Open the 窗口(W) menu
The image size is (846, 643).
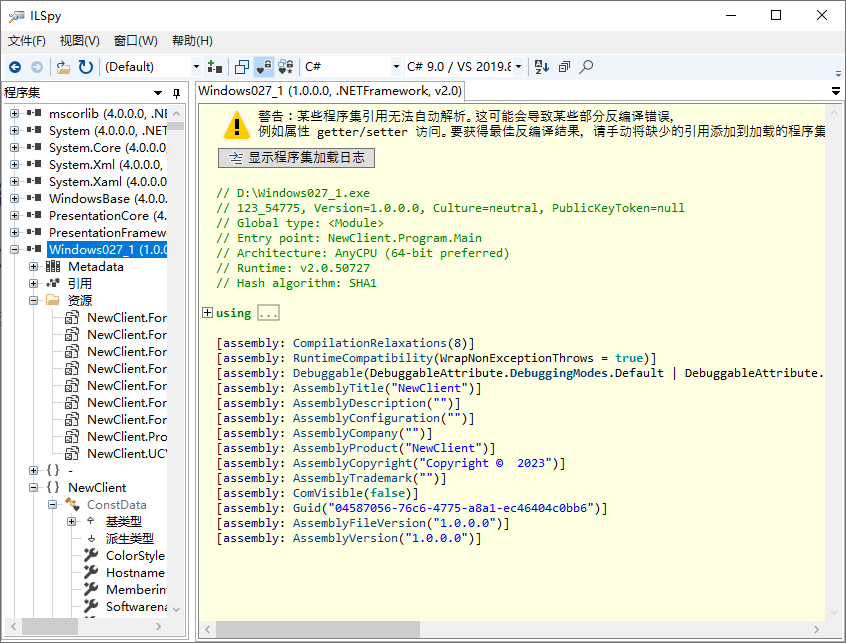pyautogui.click(x=135, y=41)
